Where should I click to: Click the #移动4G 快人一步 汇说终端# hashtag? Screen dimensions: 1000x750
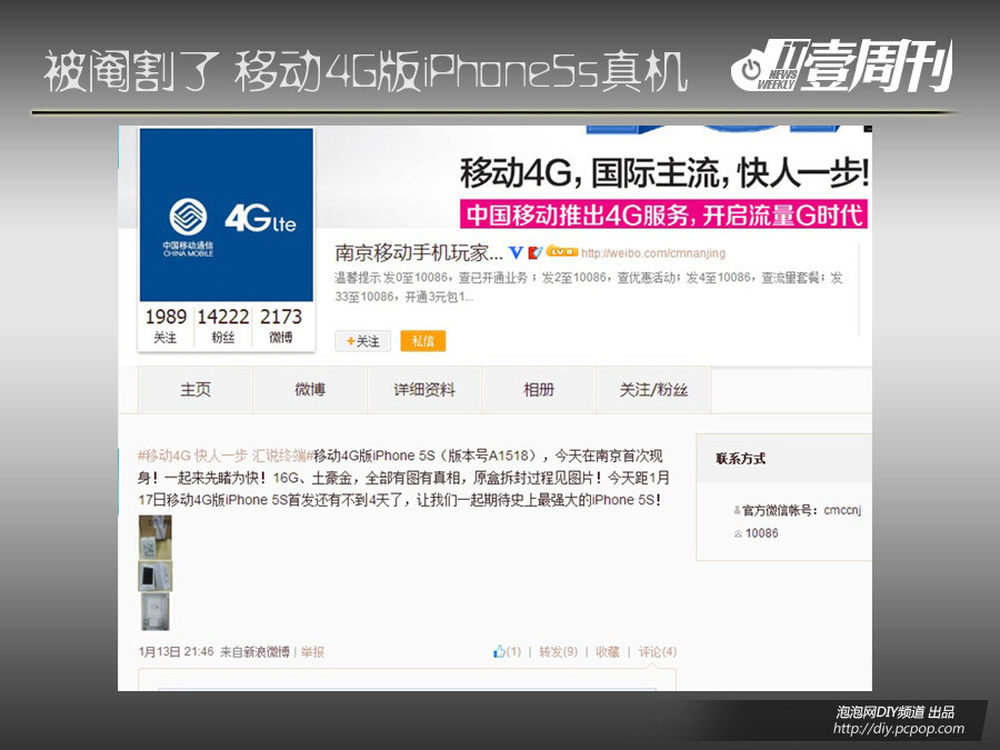(226, 456)
